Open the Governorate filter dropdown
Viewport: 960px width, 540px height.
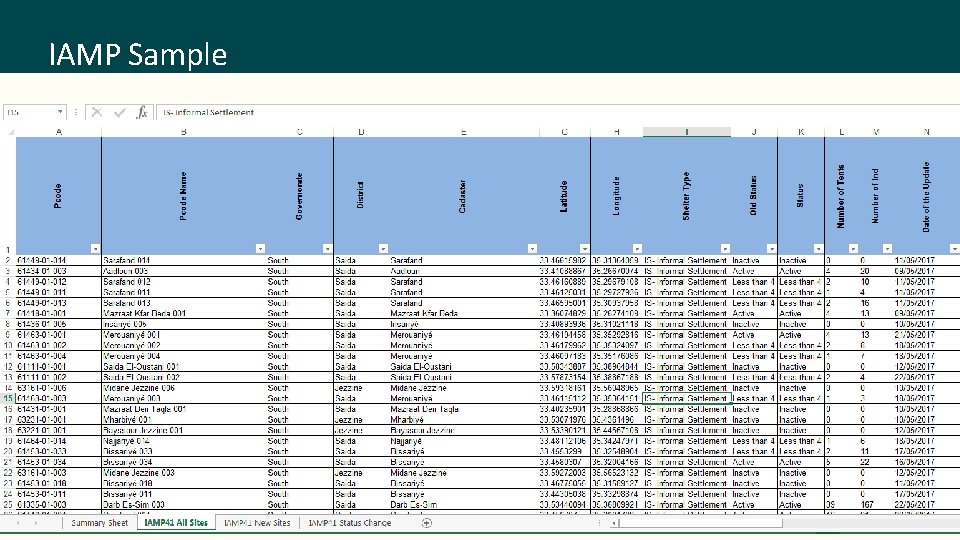327,249
